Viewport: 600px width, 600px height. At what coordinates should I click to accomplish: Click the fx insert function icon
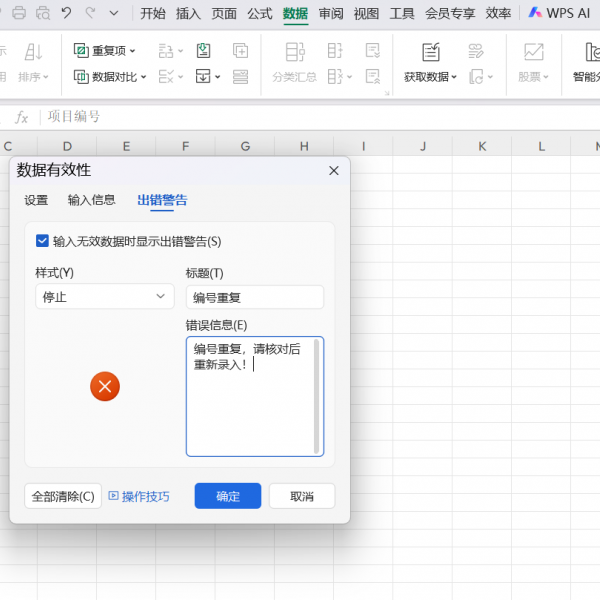pyautogui.click(x=21, y=117)
